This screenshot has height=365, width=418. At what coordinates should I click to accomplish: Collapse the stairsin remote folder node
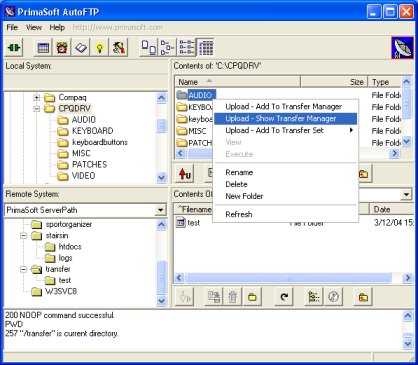coord(23,236)
